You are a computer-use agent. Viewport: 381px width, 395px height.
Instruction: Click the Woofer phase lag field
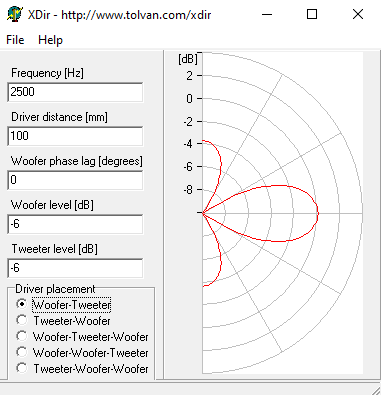coord(75,180)
